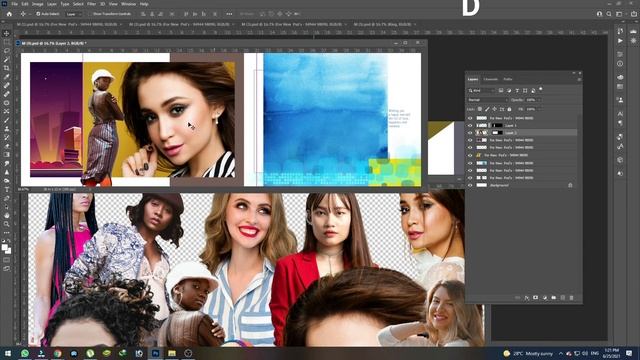This screenshot has height=360, width=640.
Task: Open the Actions panel play icon
Action: click(x=620, y=41)
